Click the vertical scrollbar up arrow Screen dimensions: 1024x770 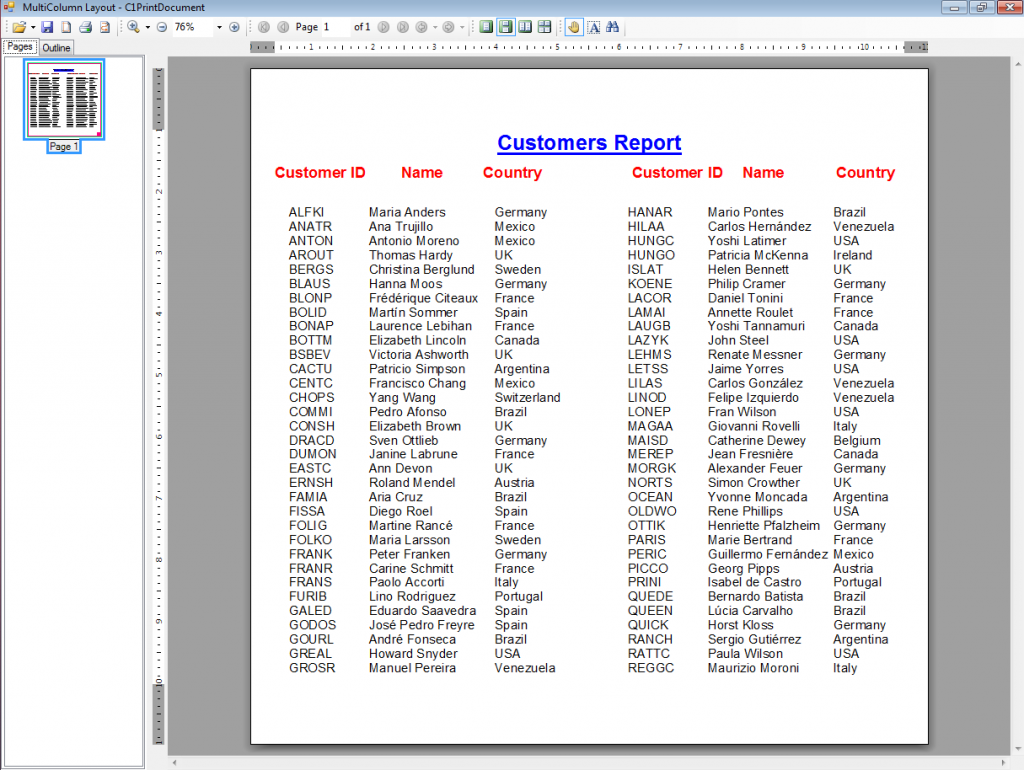(1018, 64)
